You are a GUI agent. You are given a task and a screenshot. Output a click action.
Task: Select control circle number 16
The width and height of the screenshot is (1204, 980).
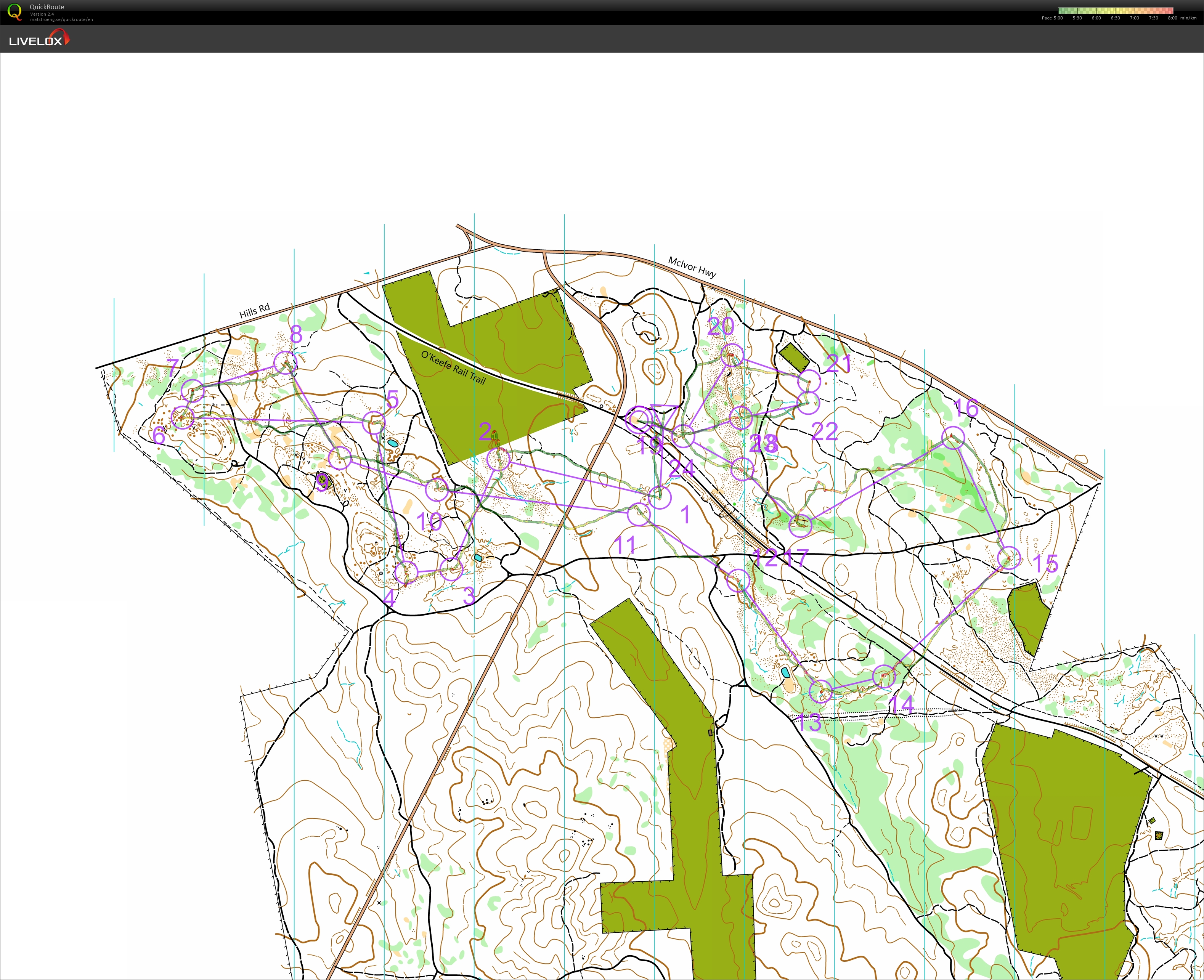coord(953,438)
